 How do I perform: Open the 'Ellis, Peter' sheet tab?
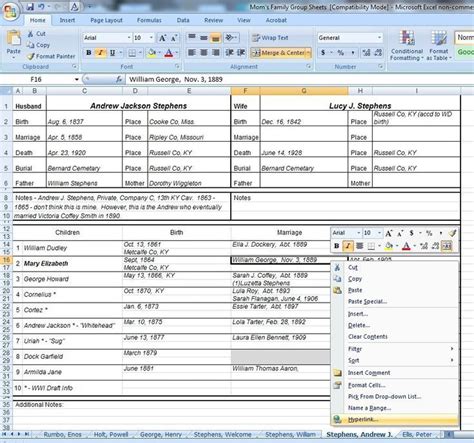point(417,435)
